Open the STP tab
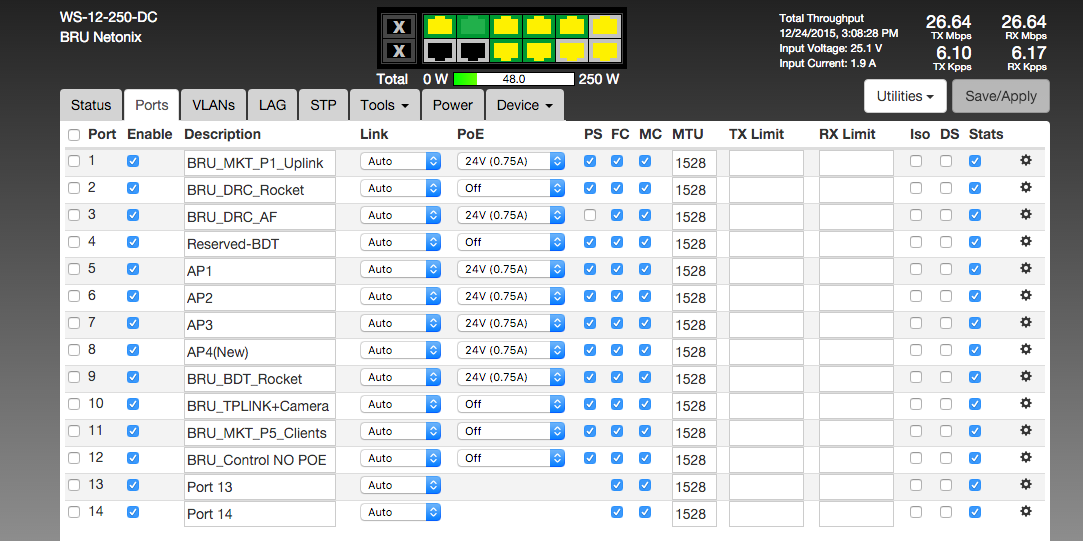Image resolution: width=1083 pixels, height=541 pixels. tap(323, 105)
